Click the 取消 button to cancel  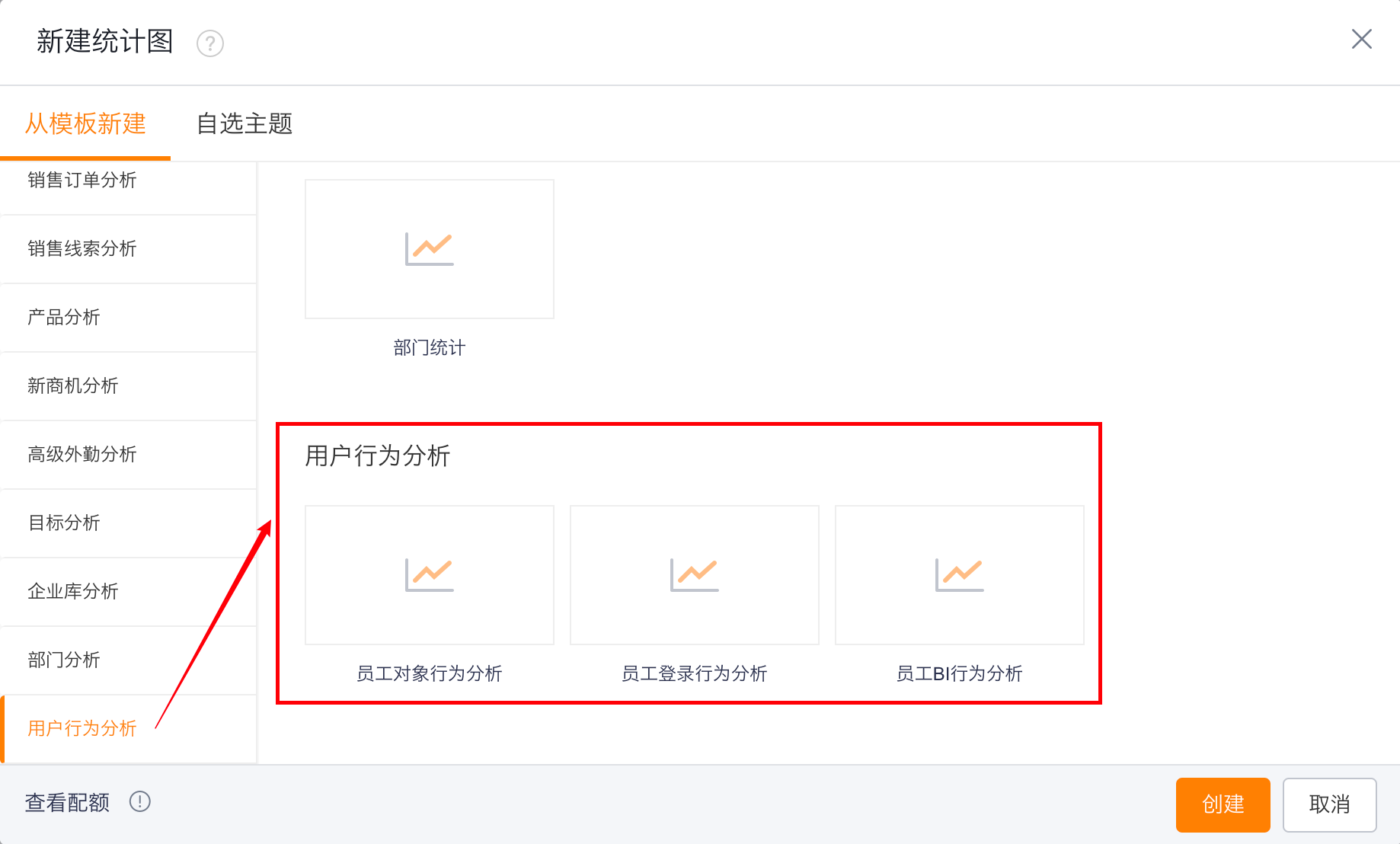click(1329, 804)
